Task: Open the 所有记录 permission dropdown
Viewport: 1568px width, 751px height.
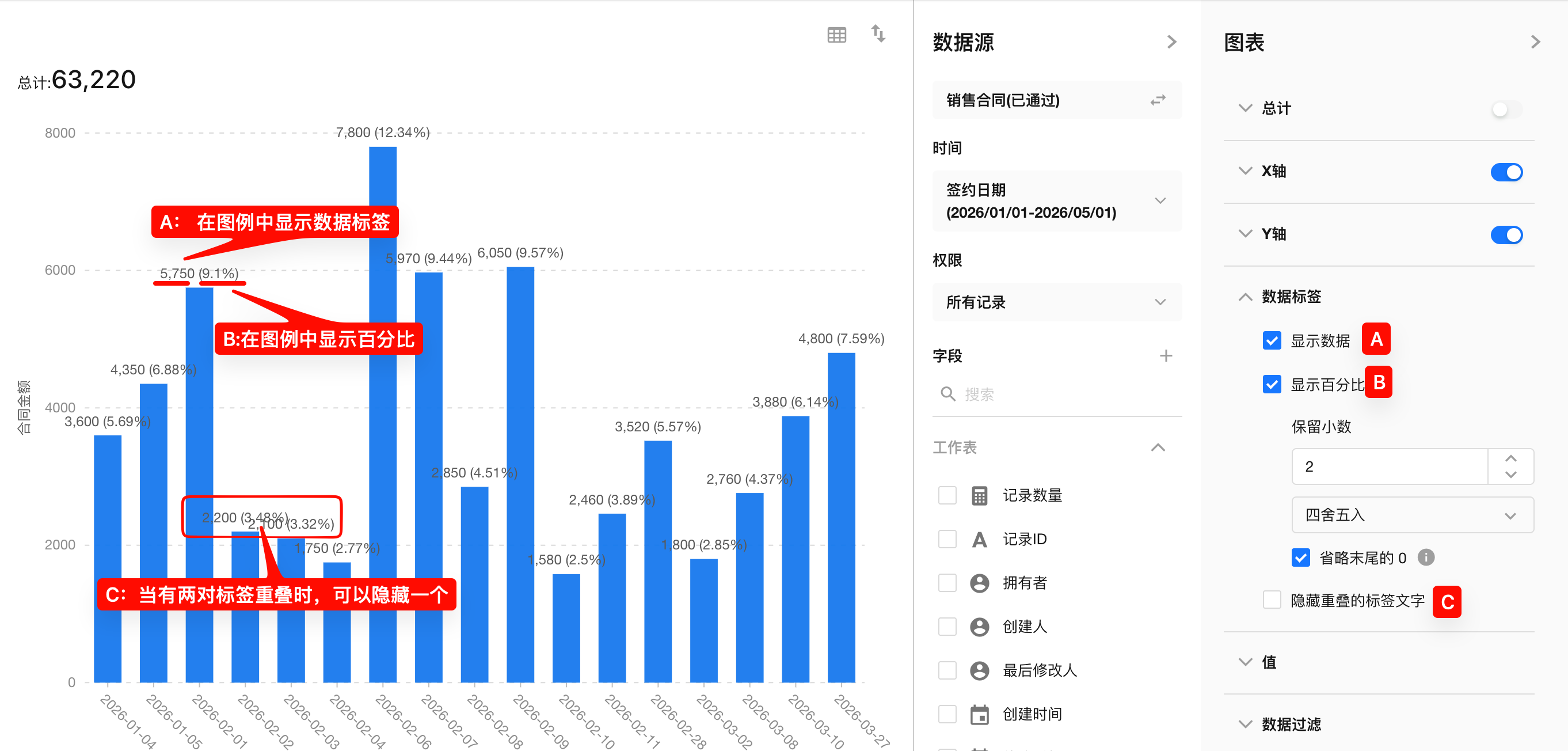Action: 1057,302
